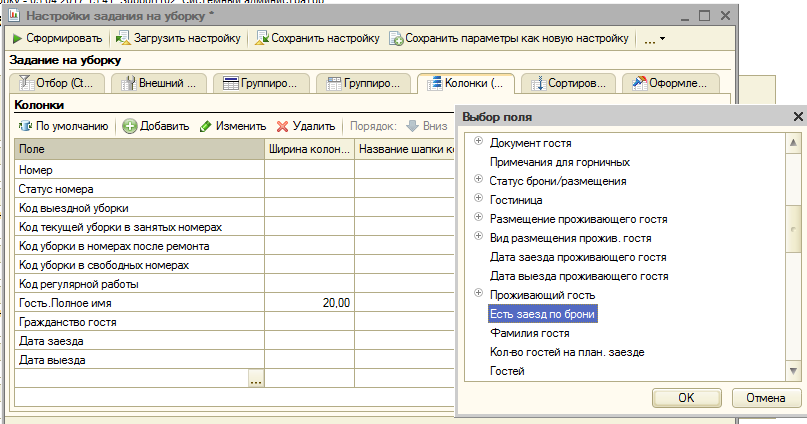Click the field list scroll down arrow

coord(793,371)
